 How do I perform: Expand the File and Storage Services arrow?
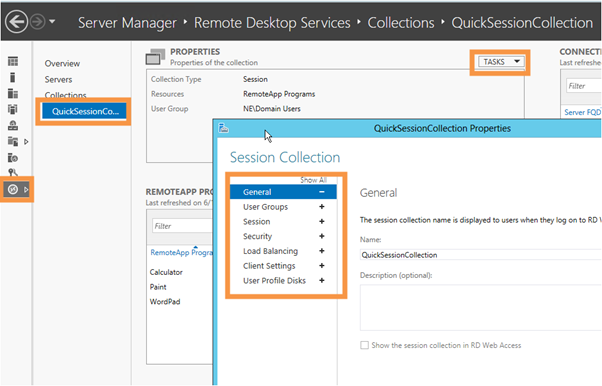(26, 142)
